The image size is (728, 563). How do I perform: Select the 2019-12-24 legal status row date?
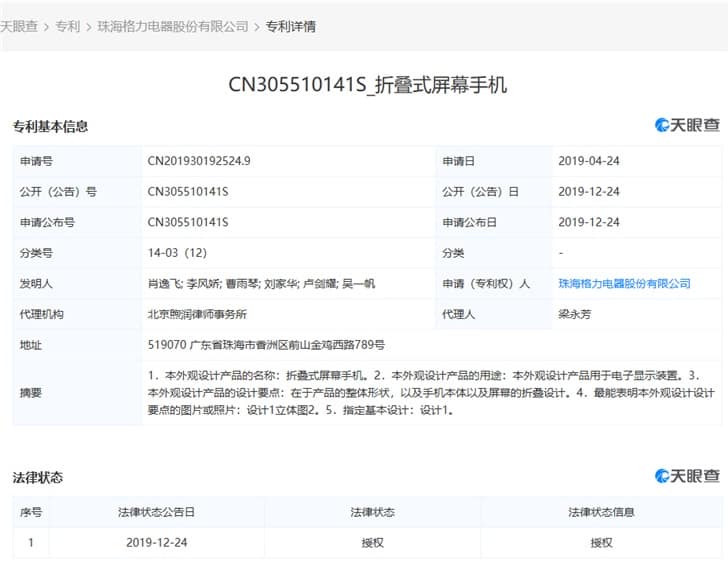156,543
